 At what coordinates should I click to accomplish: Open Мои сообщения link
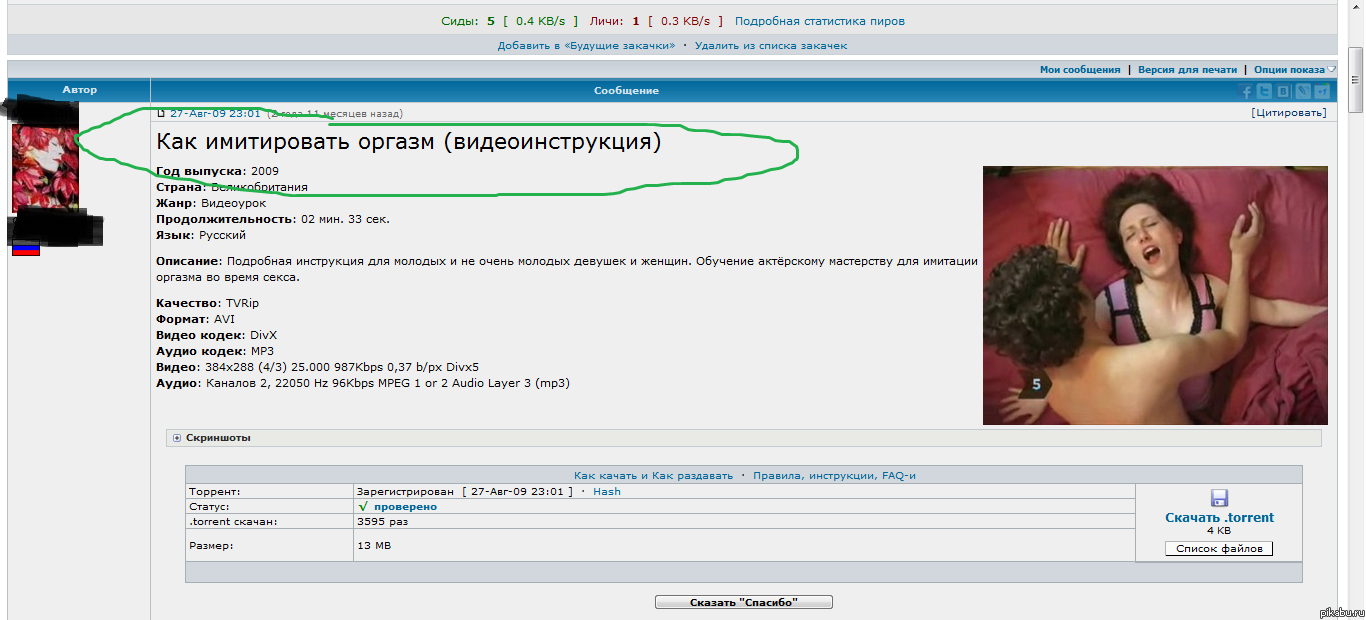[1080, 70]
